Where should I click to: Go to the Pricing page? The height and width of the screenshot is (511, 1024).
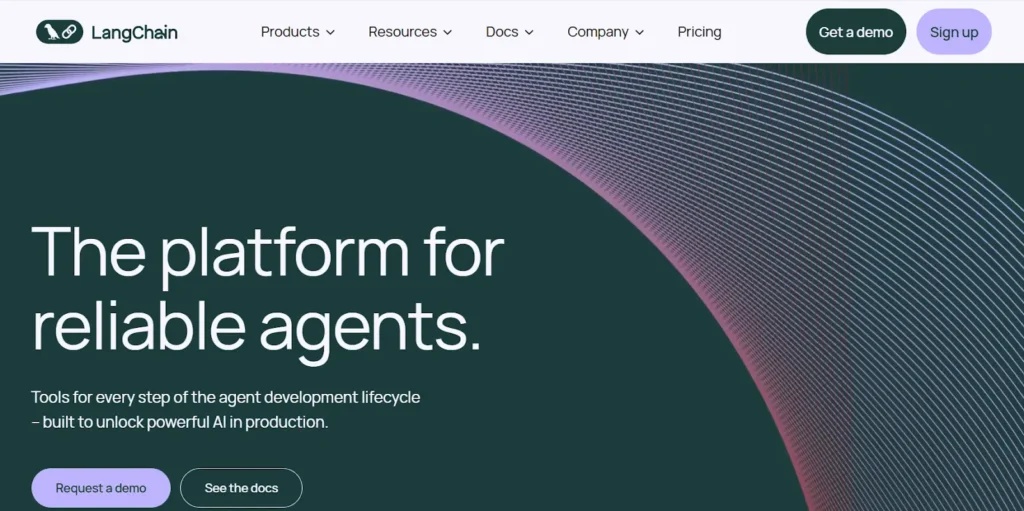click(699, 32)
